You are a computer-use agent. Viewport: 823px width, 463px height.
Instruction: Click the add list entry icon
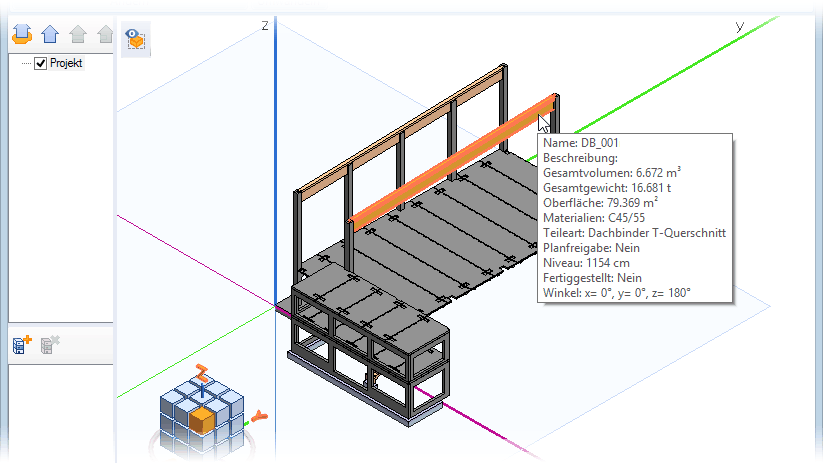[x=22, y=345]
